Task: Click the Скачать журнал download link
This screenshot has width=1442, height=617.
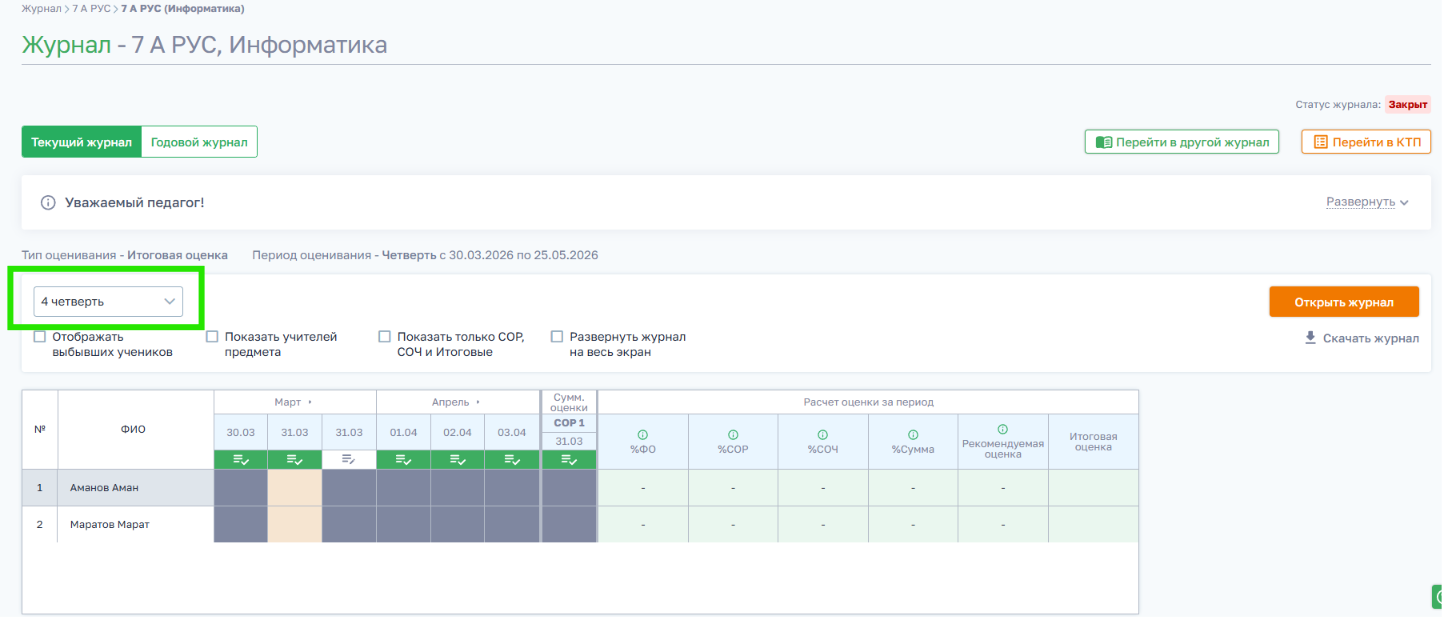Action: point(1361,338)
